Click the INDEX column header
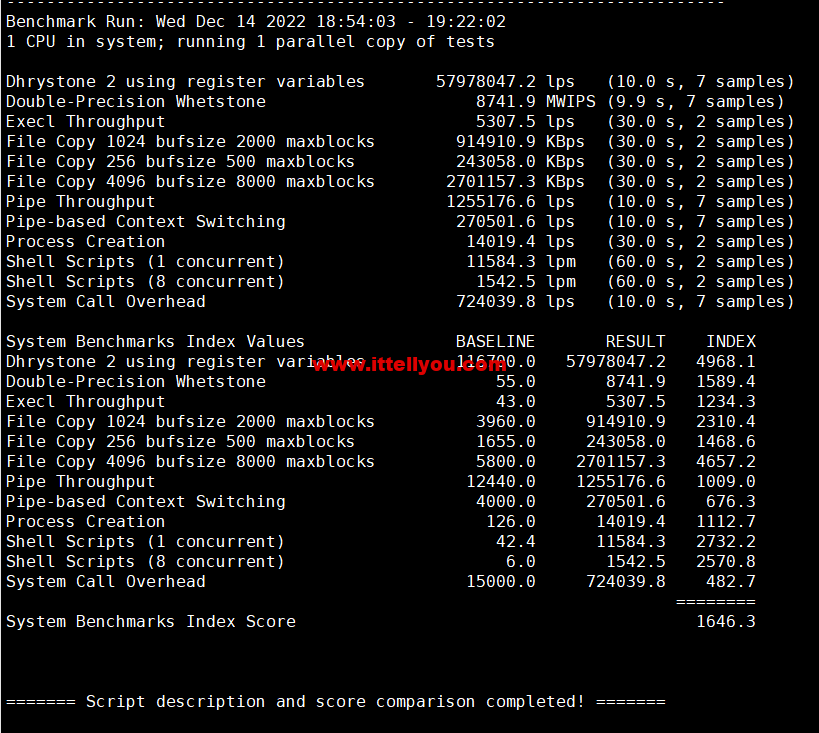 click(x=730, y=341)
